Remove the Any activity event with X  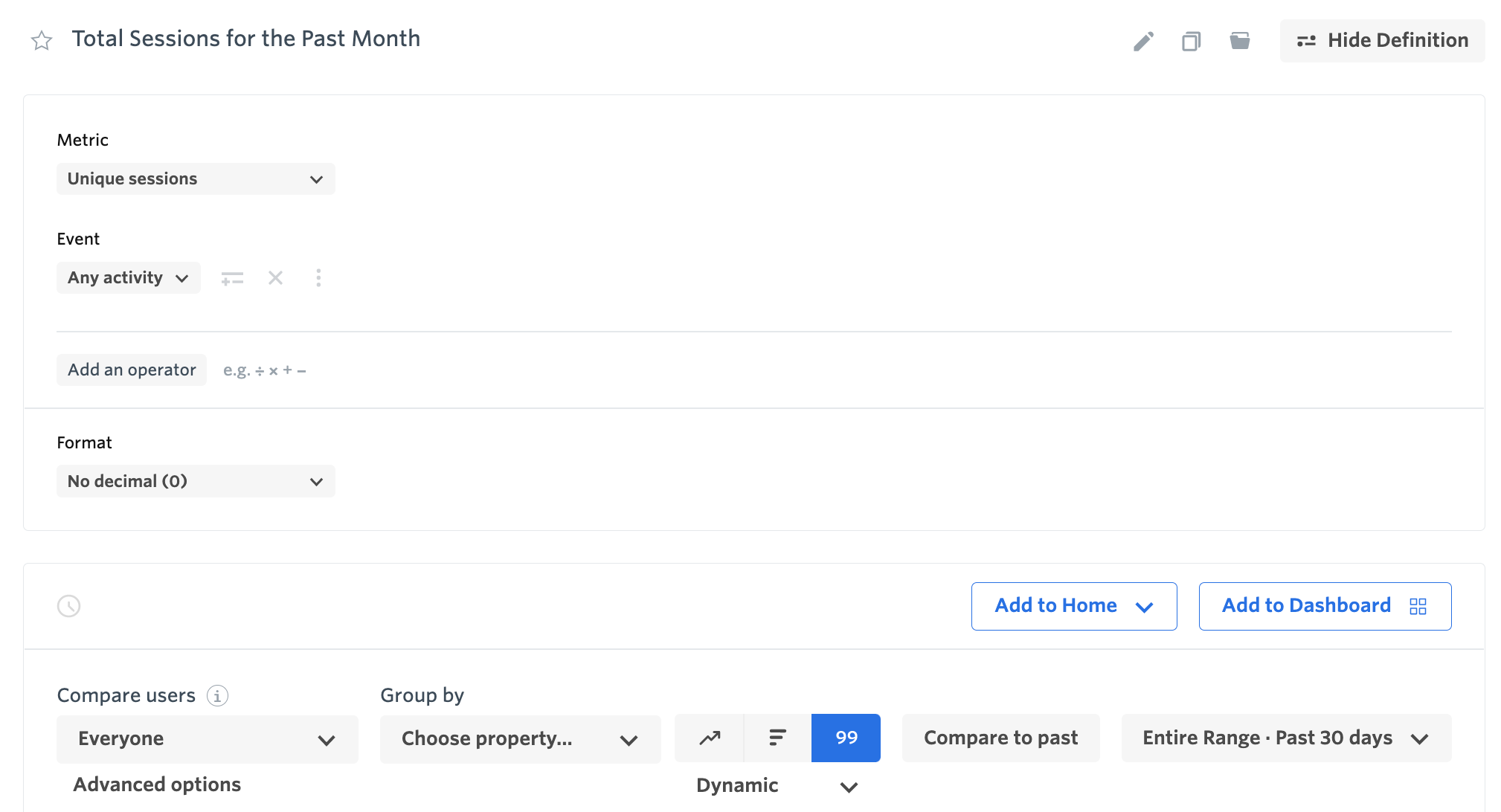click(275, 278)
